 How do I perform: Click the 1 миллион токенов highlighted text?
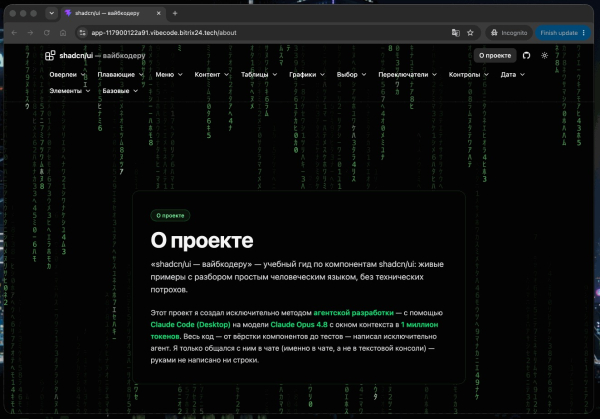[x=419, y=325]
